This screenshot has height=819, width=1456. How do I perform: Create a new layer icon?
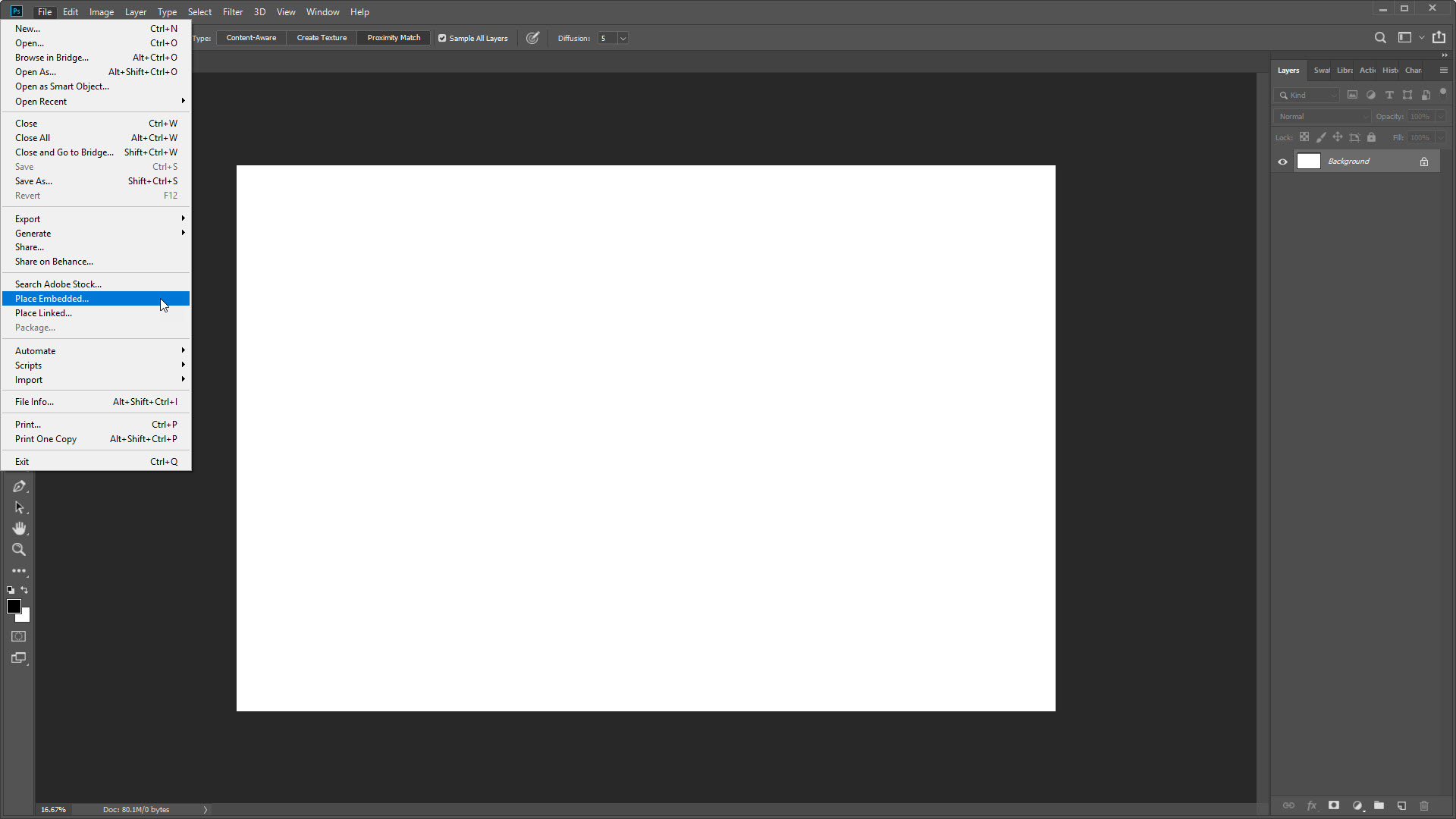(x=1401, y=805)
